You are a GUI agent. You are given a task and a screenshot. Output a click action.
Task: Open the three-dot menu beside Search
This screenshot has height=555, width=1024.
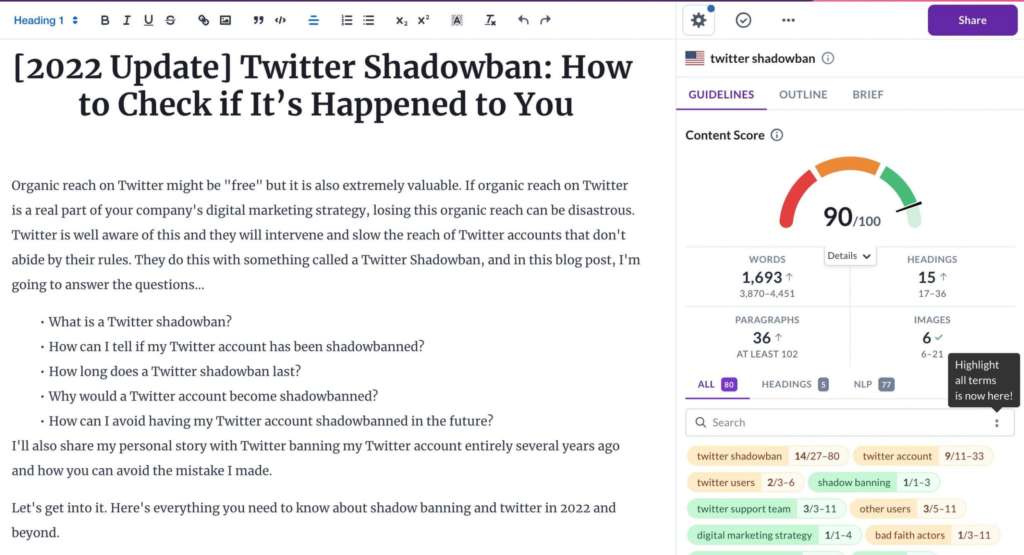pos(997,423)
